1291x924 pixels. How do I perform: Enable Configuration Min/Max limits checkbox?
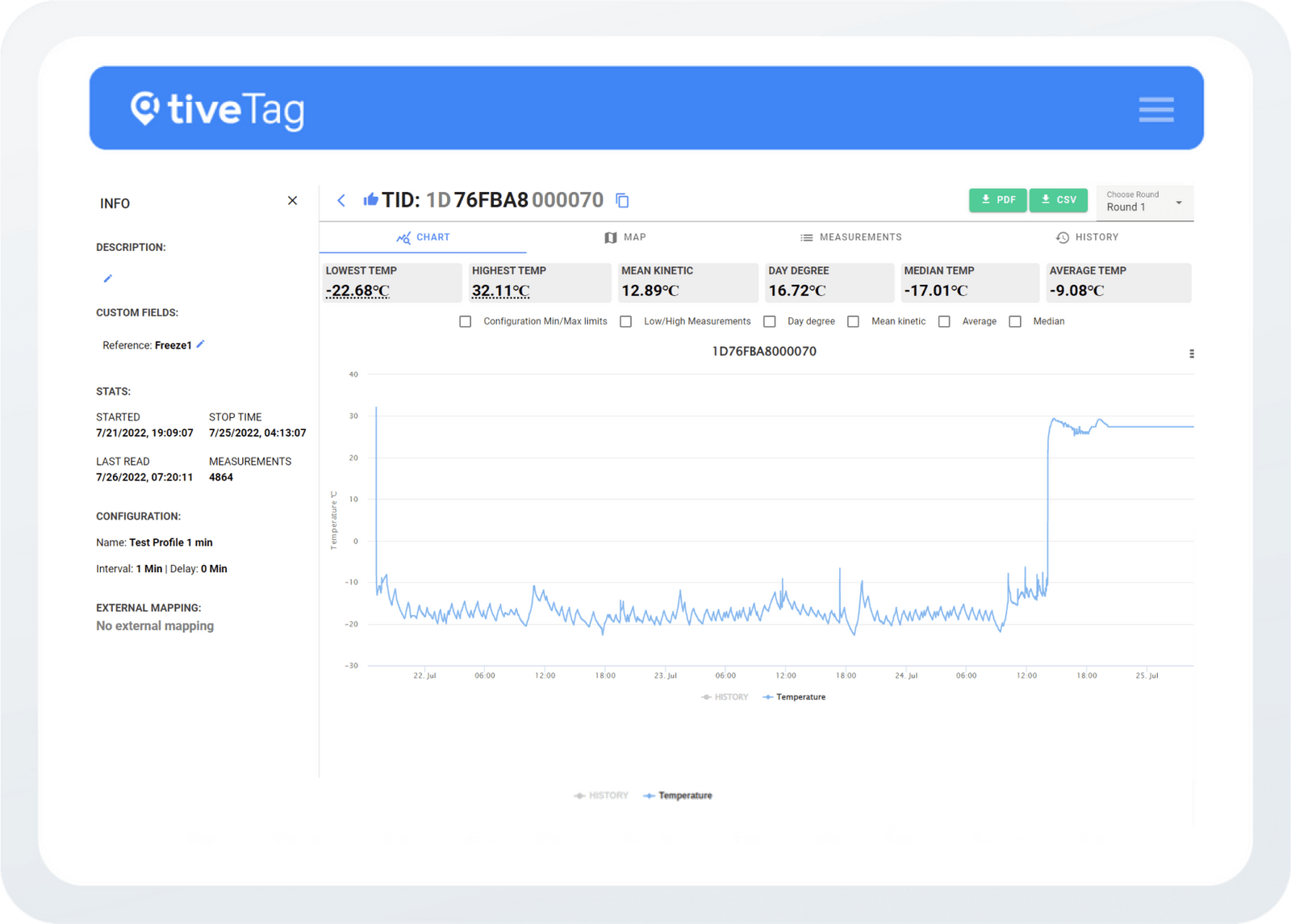466,322
